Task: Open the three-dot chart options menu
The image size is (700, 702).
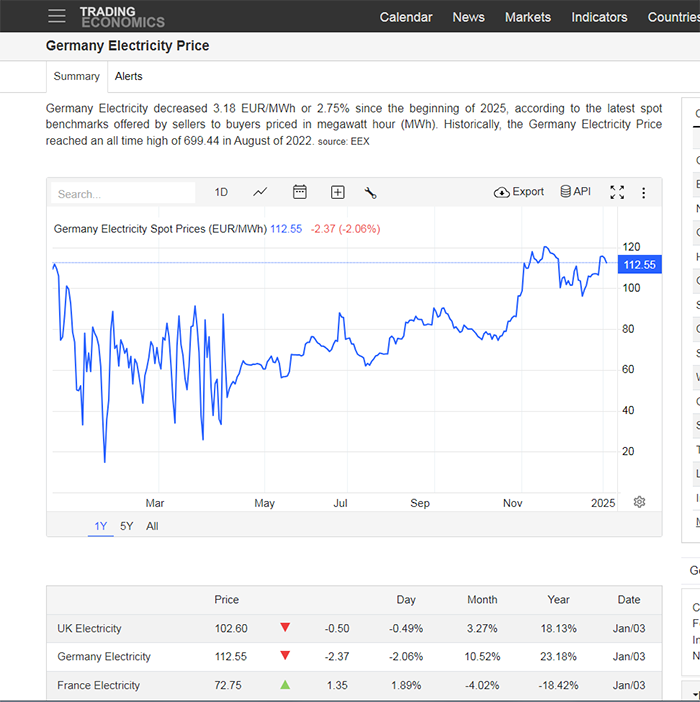Action: (644, 193)
